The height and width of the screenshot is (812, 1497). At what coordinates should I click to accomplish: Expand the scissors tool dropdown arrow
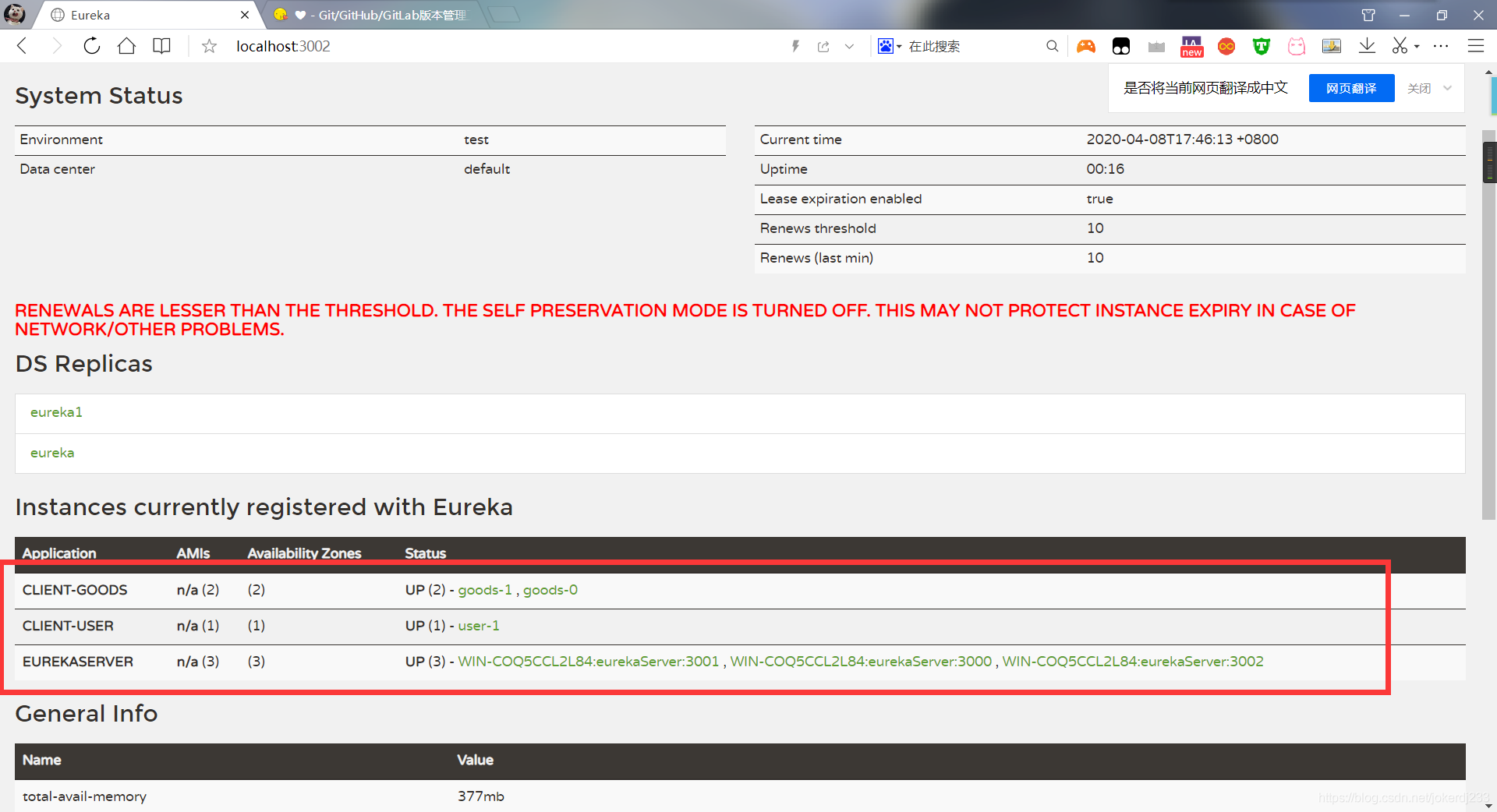pyautogui.click(x=1417, y=47)
